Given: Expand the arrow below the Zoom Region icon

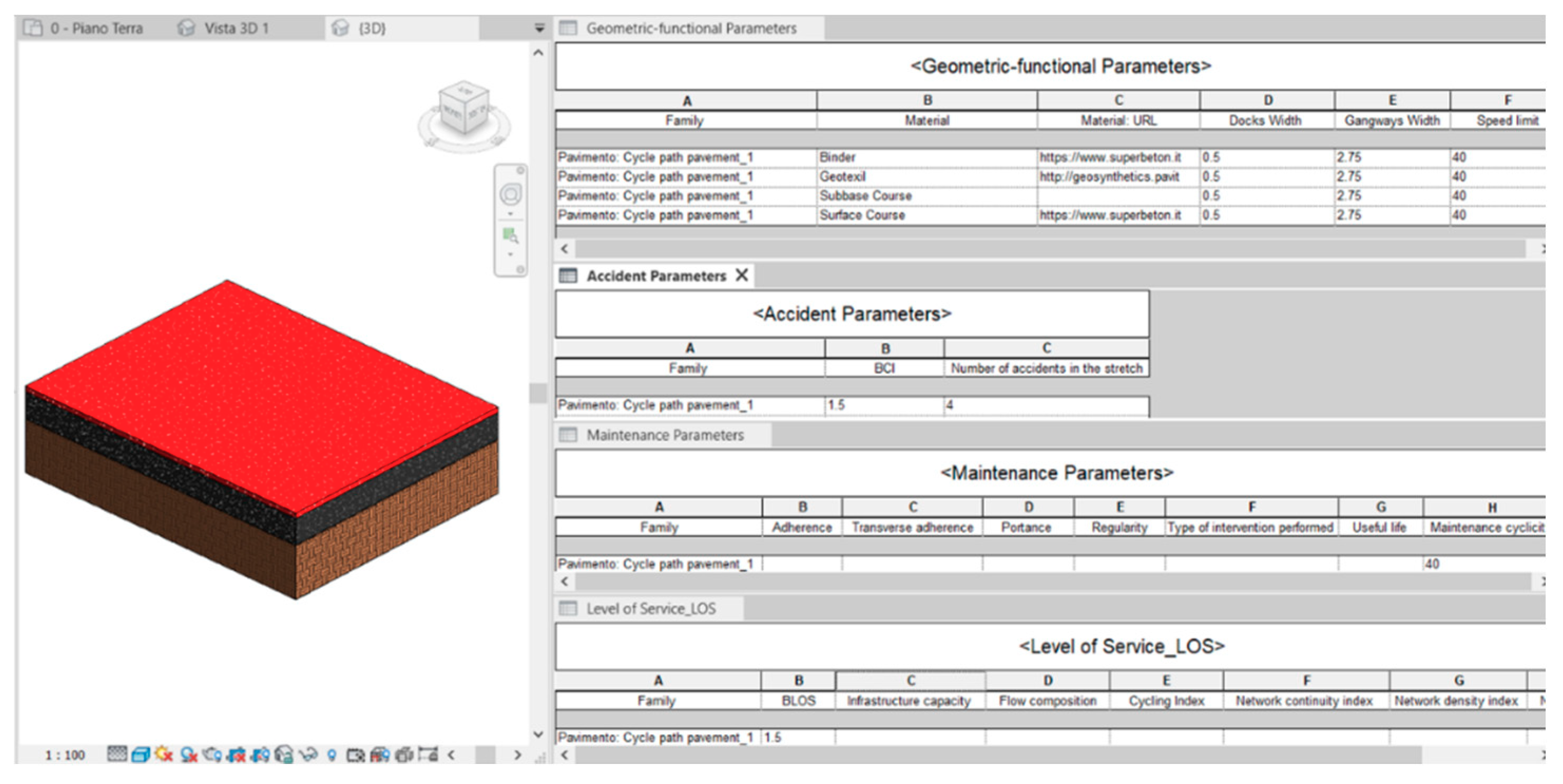Looking at the screenshot, I should coord(510,255).
